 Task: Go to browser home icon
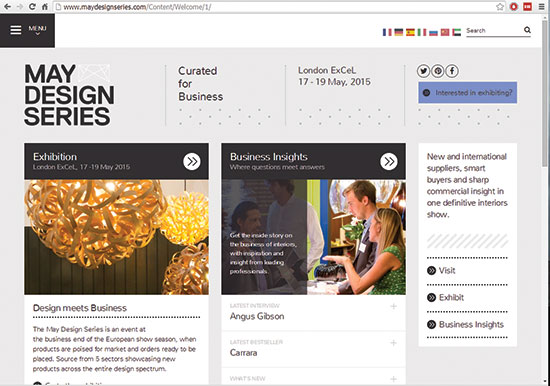tap(45, 6)
